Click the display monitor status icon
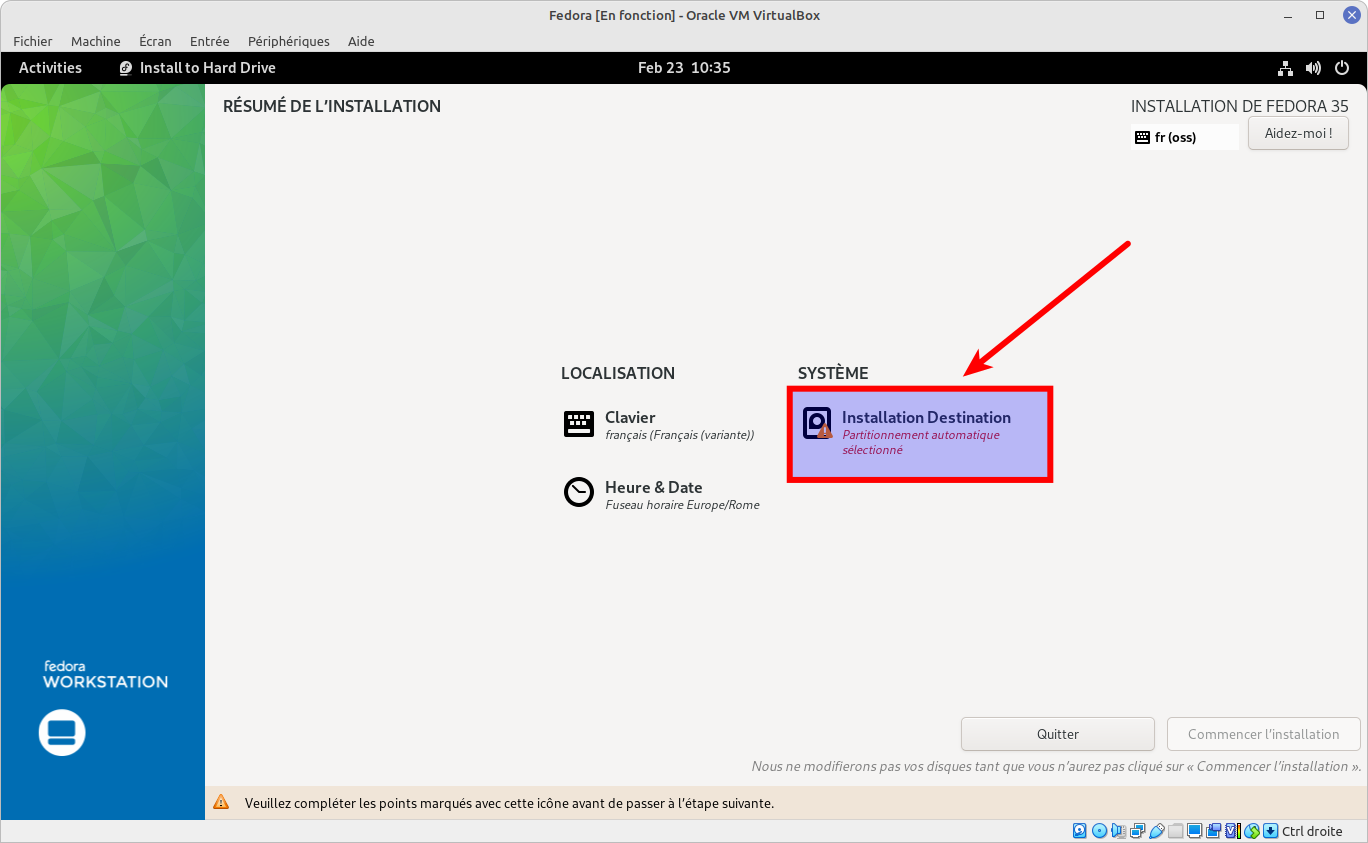1368x843 pixels. pos(1195,831)
